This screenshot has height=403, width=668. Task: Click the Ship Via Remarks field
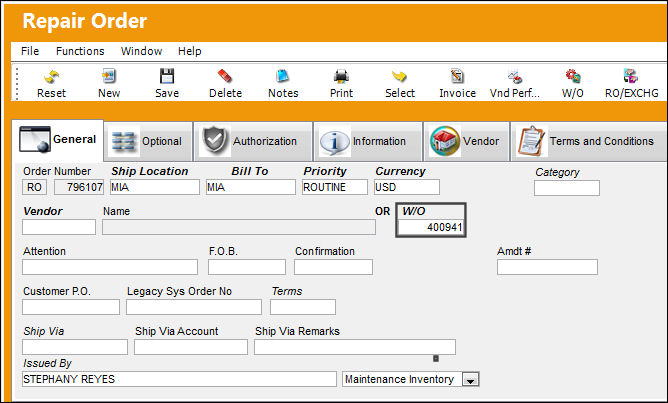(355, 347)
